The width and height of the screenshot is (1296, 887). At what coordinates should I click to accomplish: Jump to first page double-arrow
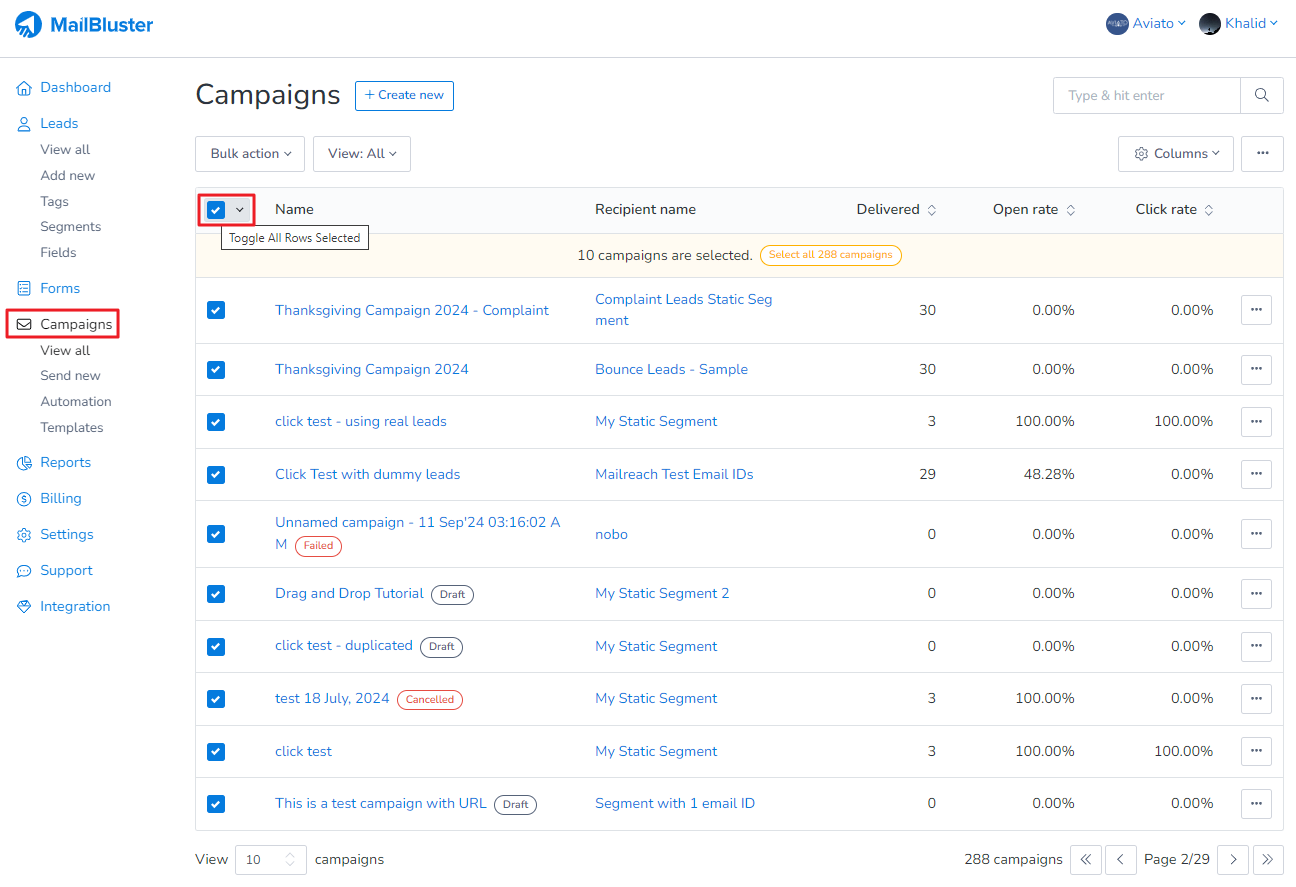(1086, 859)
